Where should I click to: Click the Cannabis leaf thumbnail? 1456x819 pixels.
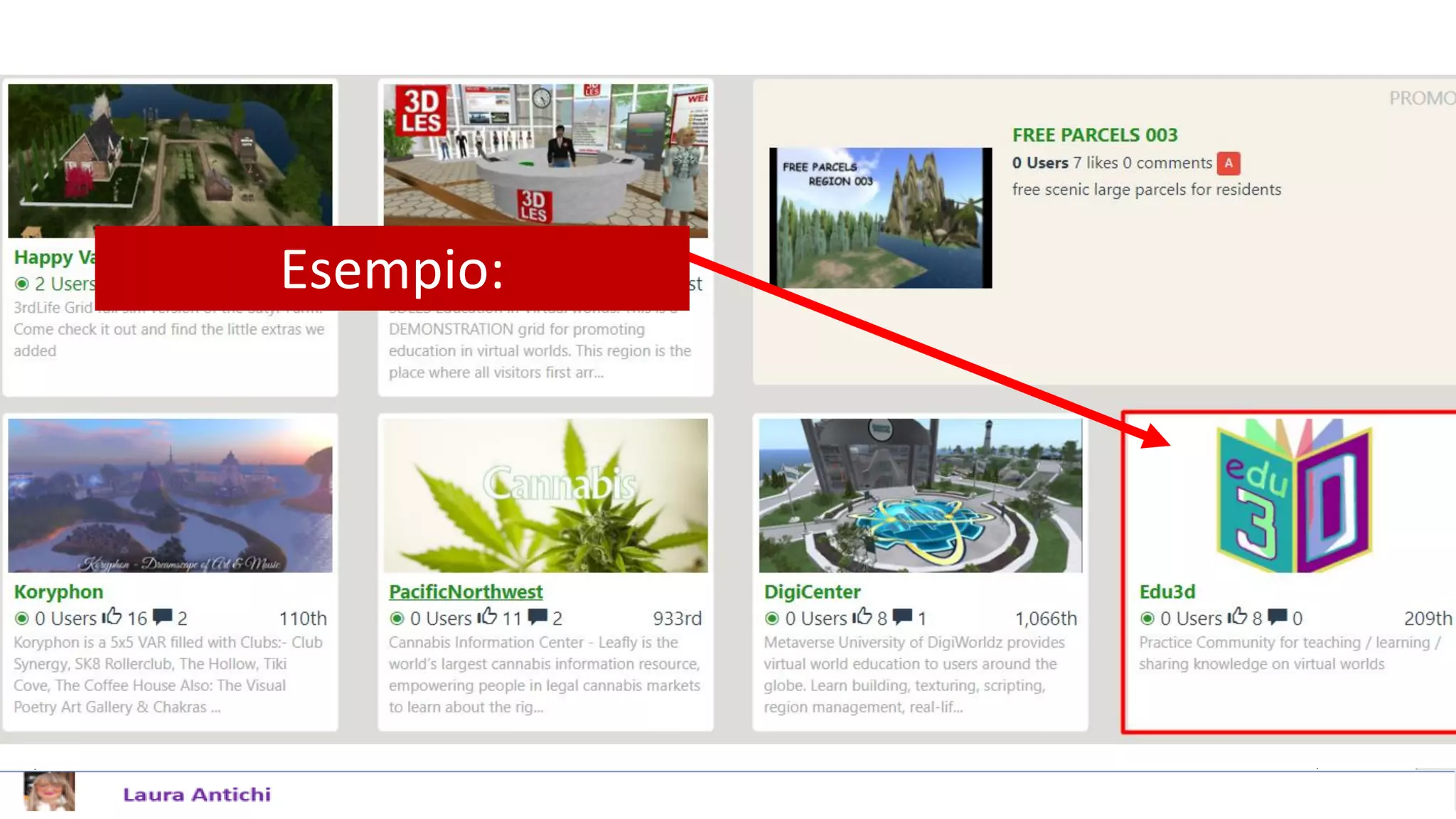545,496
